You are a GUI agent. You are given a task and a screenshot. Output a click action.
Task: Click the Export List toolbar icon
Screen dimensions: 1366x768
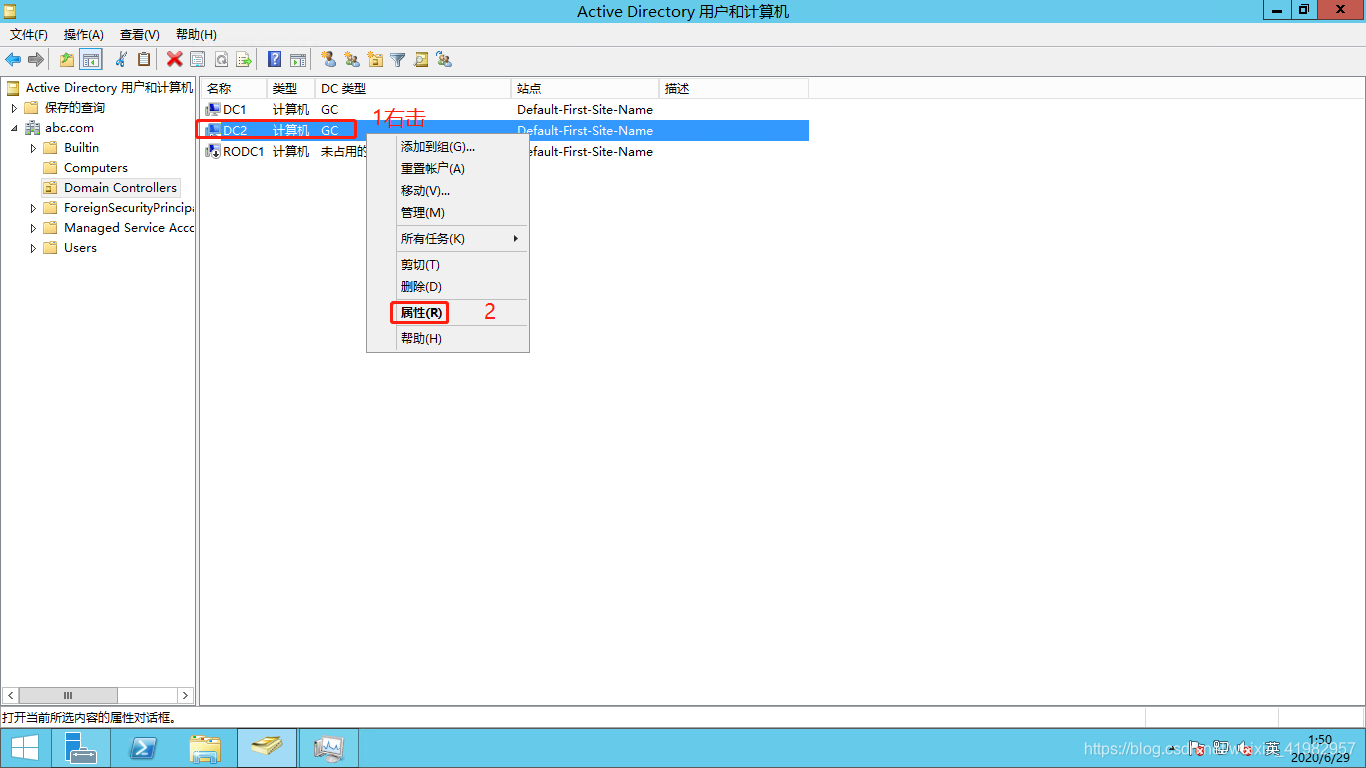243,60
